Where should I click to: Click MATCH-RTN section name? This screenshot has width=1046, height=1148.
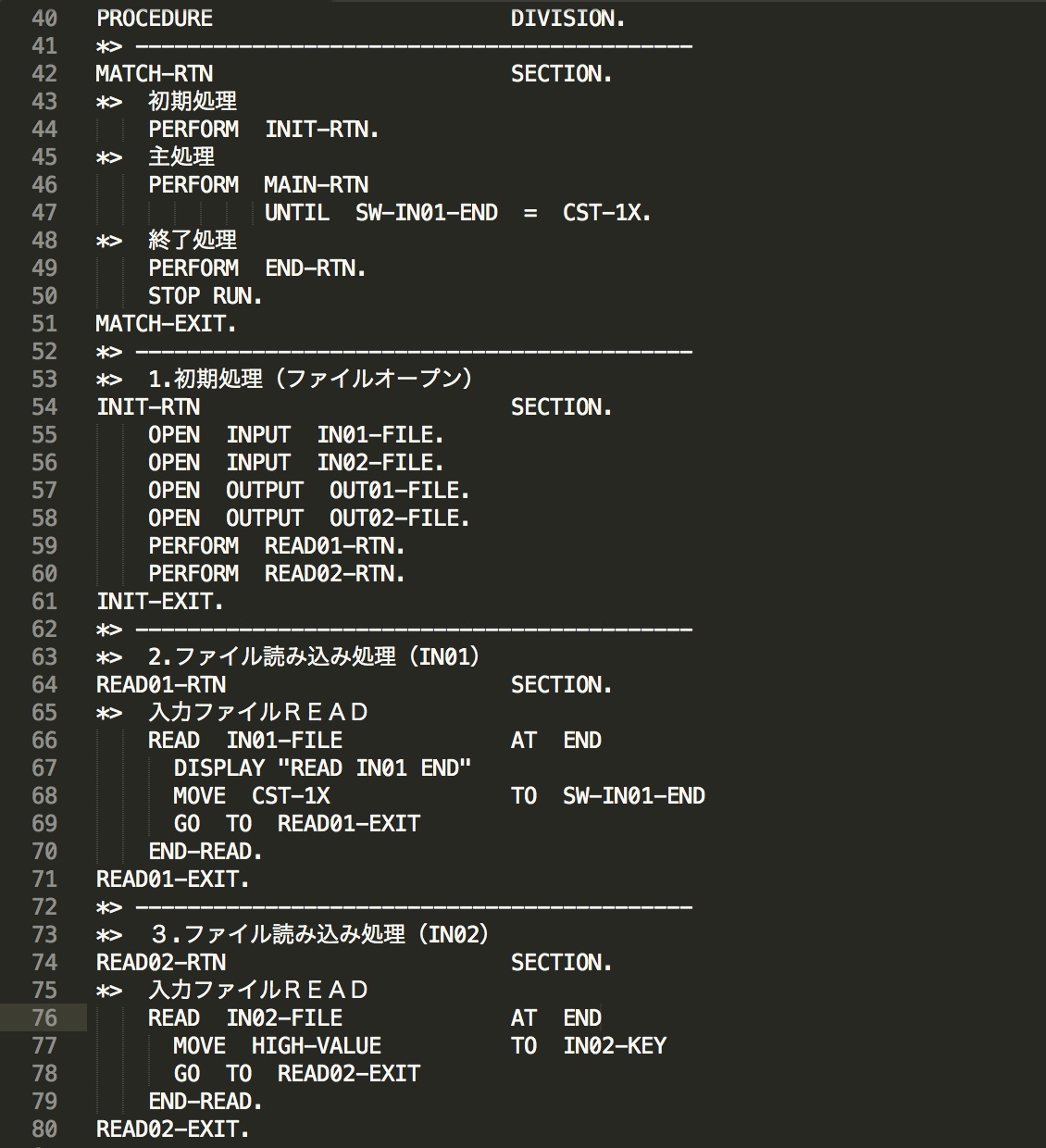pos(155,74)
